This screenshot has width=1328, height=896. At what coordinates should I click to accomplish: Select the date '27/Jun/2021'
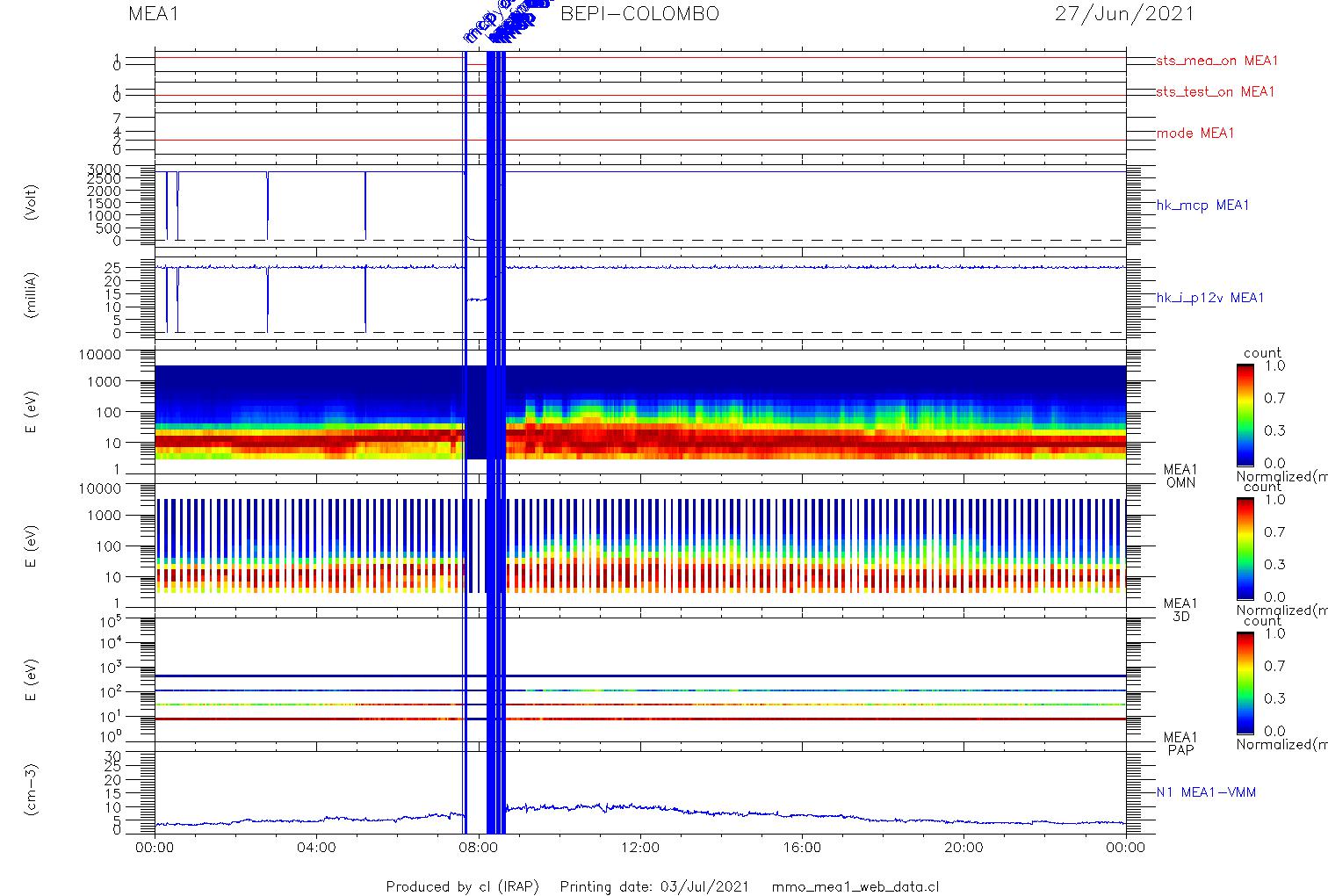tap(1125, 14)
